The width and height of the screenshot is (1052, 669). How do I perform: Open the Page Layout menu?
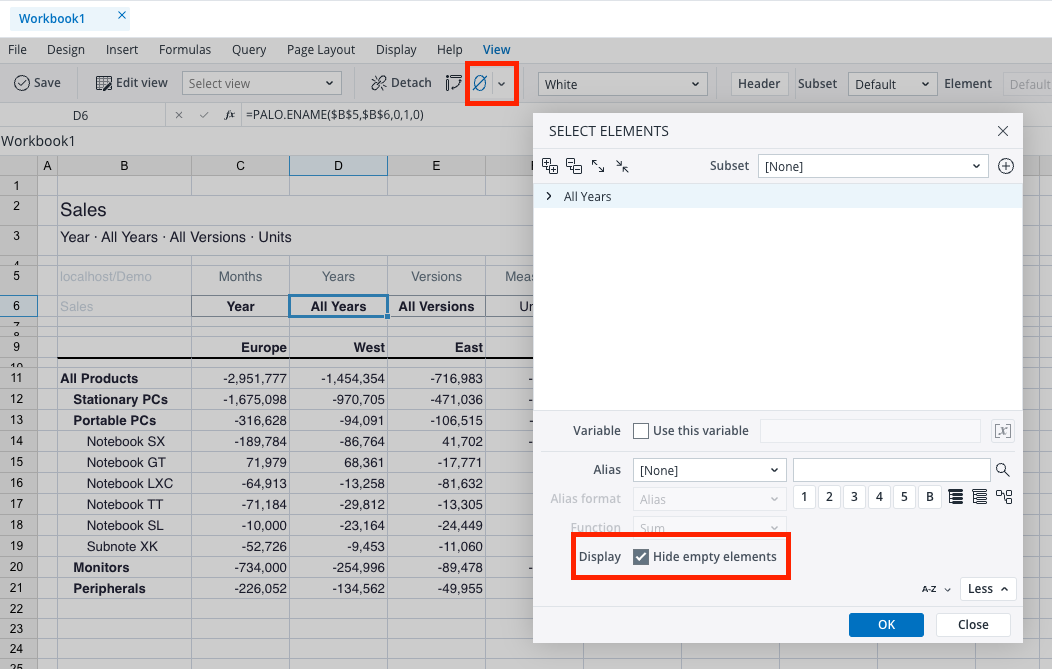[x=321, y=50]
